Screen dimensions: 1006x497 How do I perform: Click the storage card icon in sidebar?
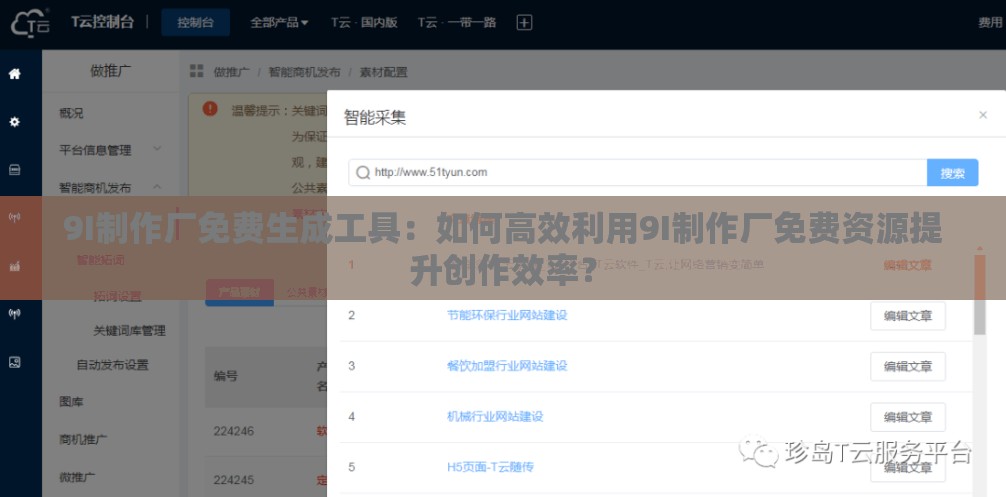point(14,170)
